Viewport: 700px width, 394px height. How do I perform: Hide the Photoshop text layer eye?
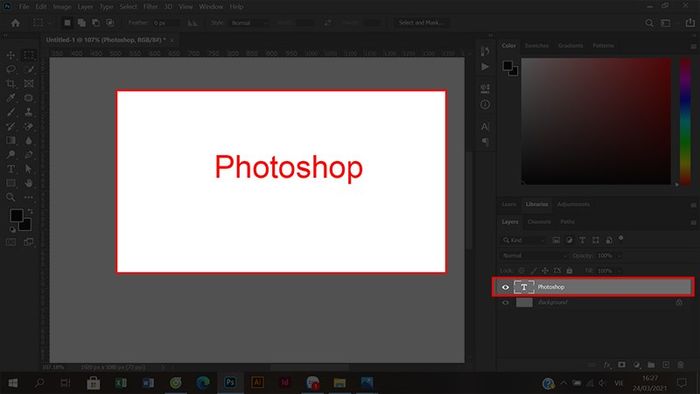(505, 287)
